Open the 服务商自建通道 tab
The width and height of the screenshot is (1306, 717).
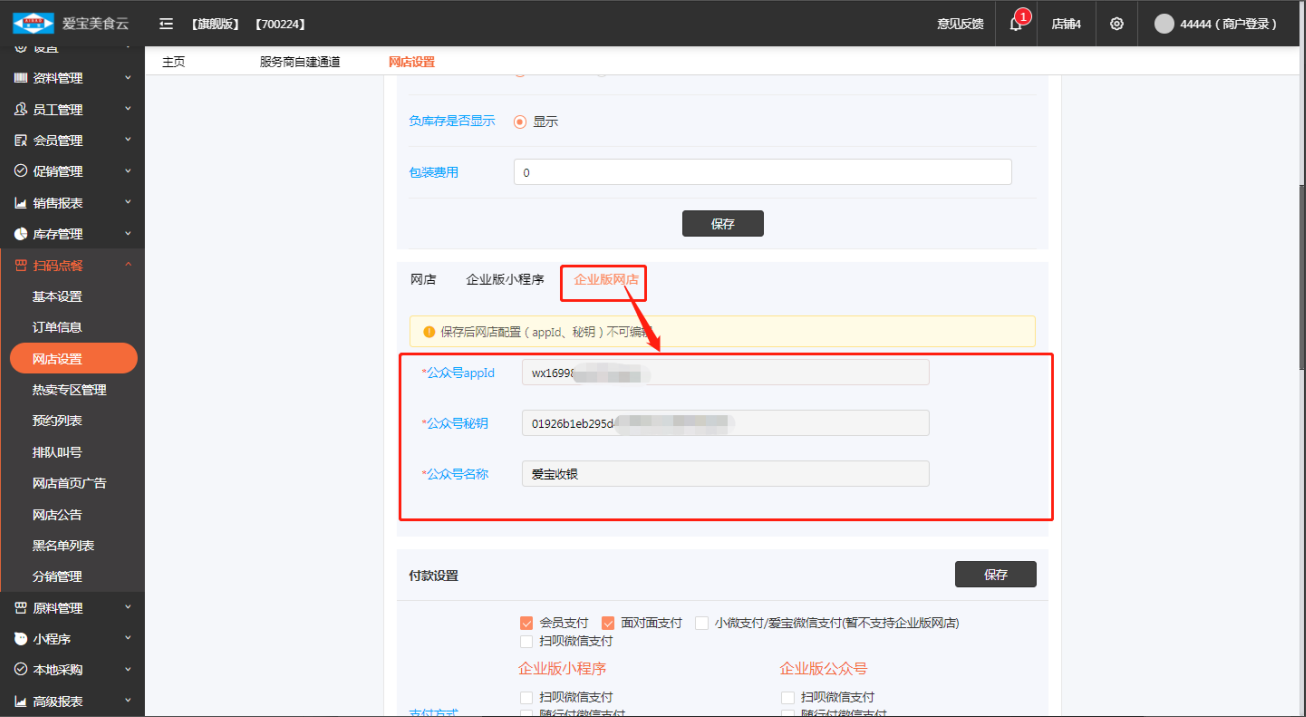pos(300,62)
